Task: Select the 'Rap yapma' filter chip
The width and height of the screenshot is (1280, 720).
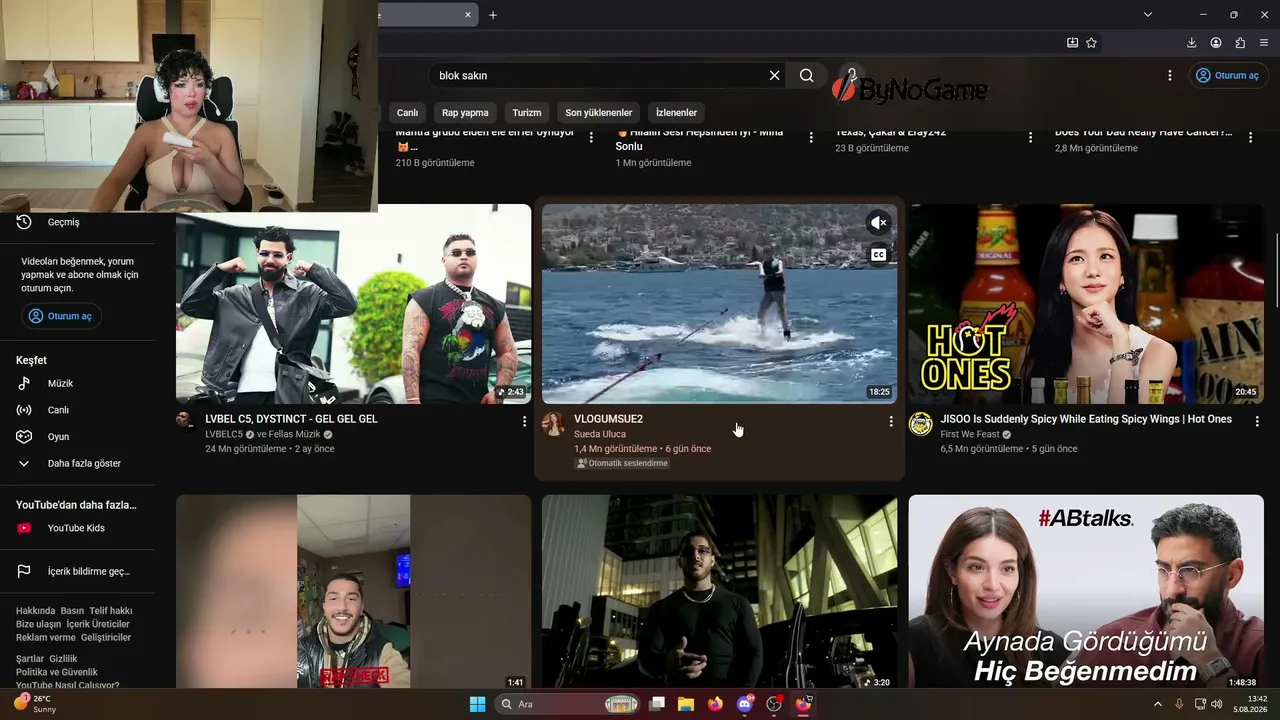Action: click(x=465, y=113)
